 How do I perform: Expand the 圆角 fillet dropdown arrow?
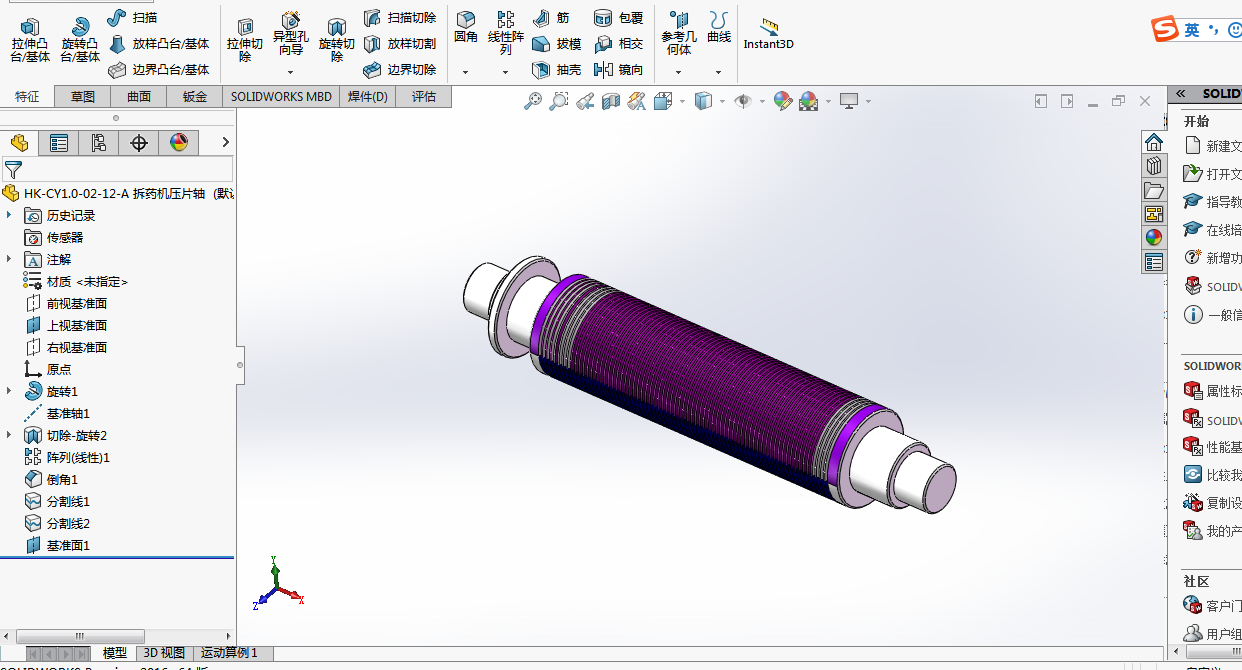[x=466, y=72]
